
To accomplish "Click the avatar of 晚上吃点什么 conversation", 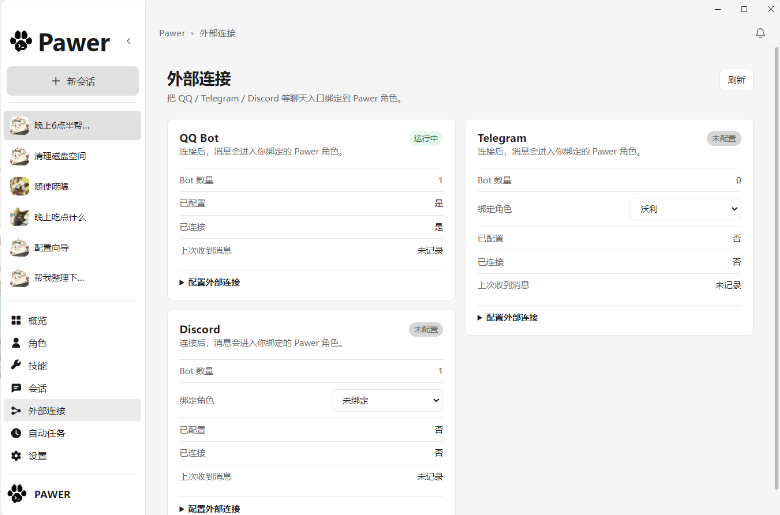I will (19, 217).
